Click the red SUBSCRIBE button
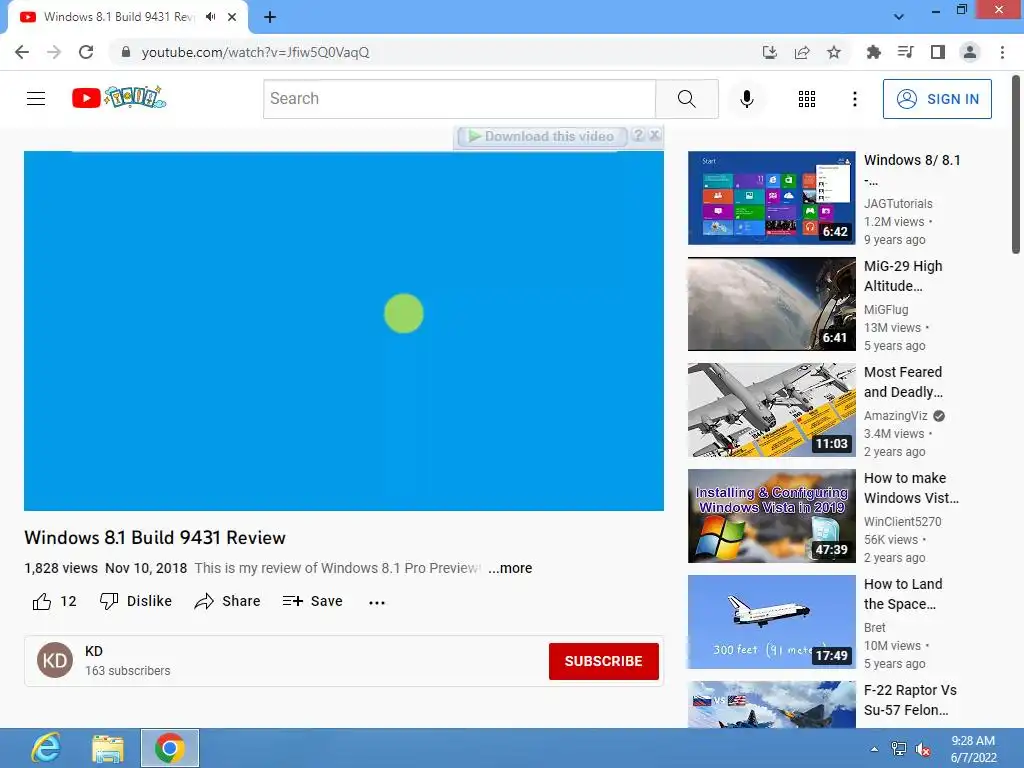Viewport: 1024px width, 768px height. (603, 662)
